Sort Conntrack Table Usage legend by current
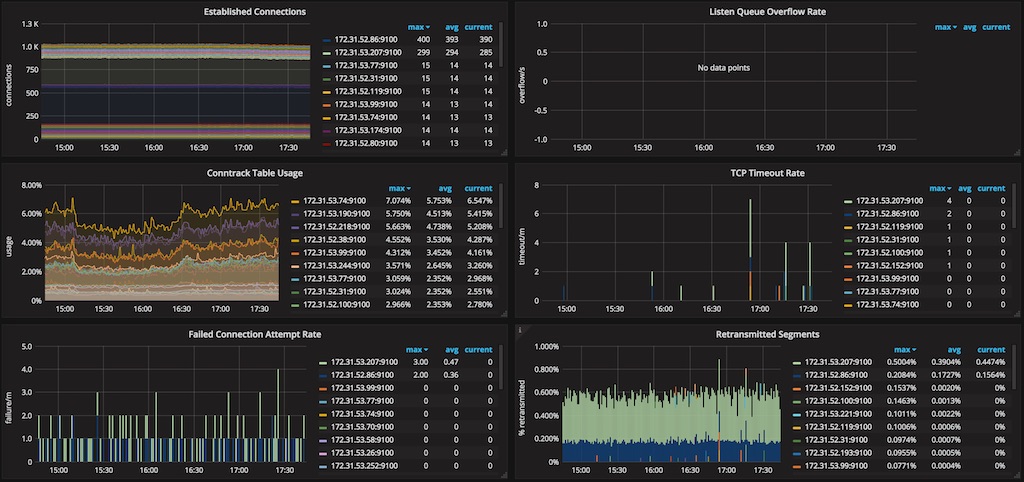This screenshot has height=482, width=1024. [x=478, y=188]
